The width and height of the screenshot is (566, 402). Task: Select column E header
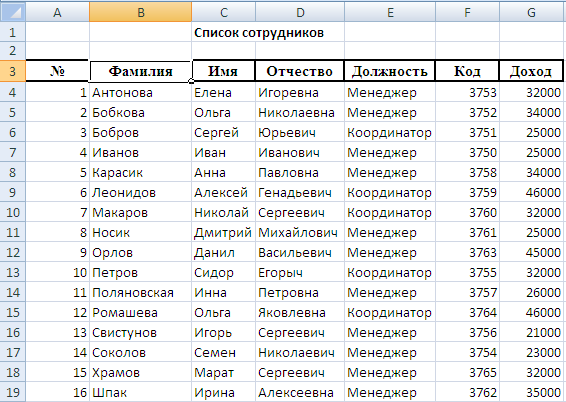tap(390, 12)
